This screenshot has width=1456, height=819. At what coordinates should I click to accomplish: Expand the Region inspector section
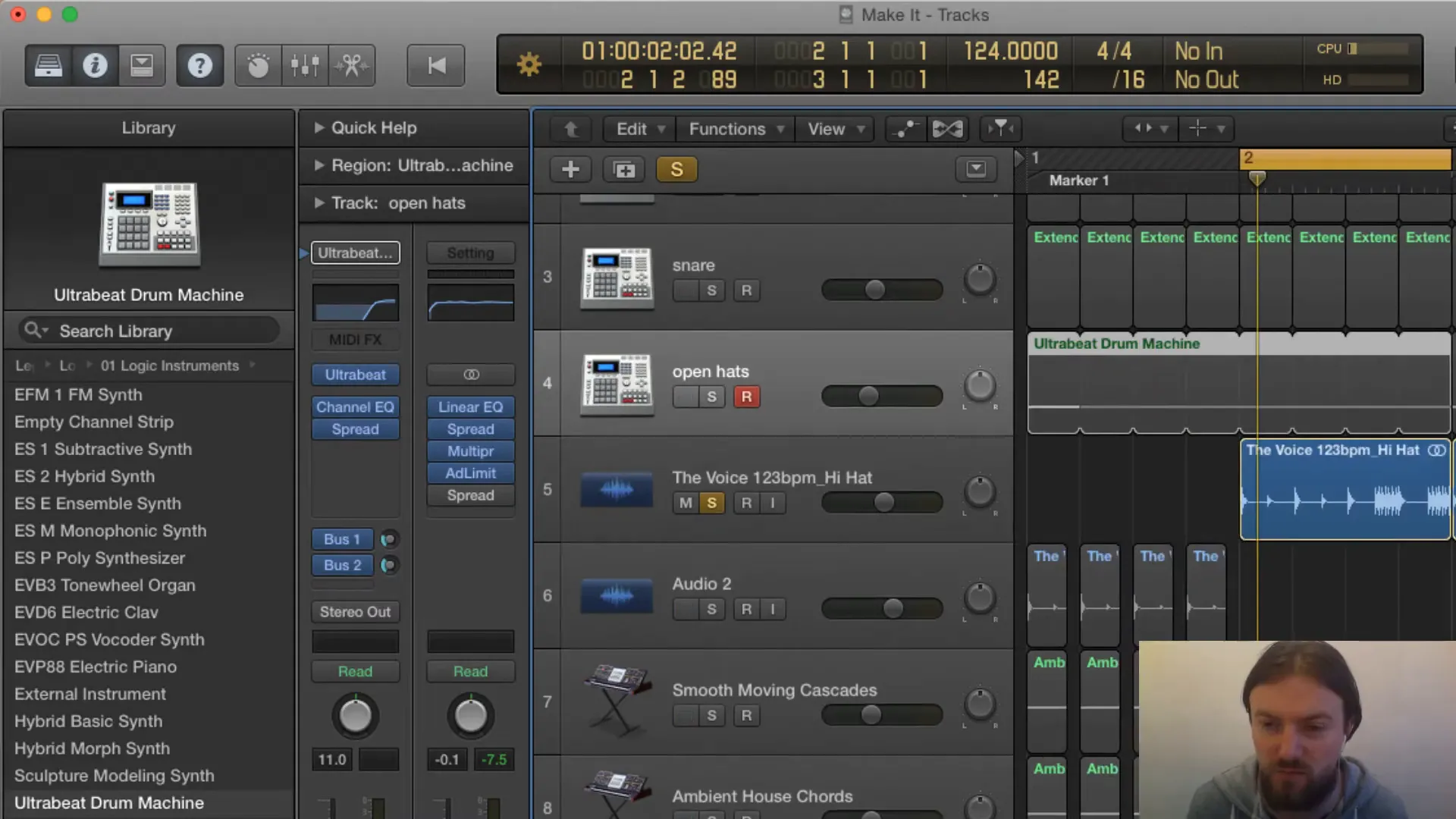tap(319, 165)
